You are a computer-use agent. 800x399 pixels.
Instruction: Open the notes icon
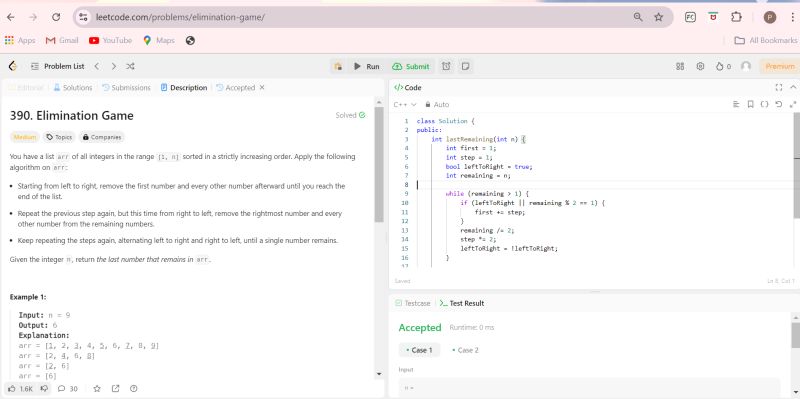pos(465,66)
